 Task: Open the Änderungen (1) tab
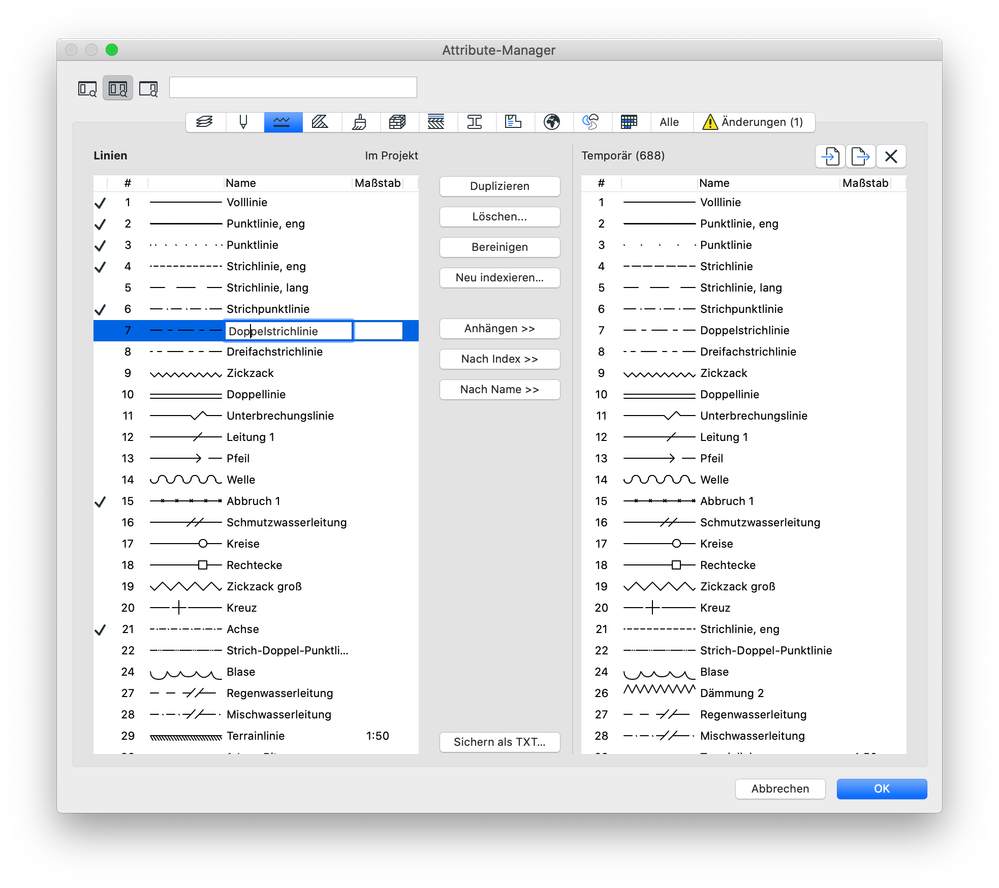(x=754, y=122)
